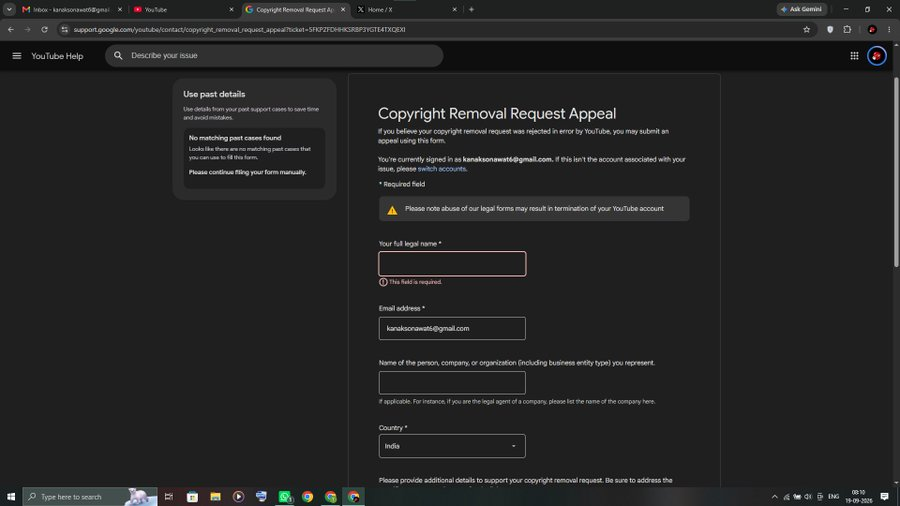Viewport: 900px width, 506px height.
Task: Open the volume tray icon
Action: click(808, 496)
